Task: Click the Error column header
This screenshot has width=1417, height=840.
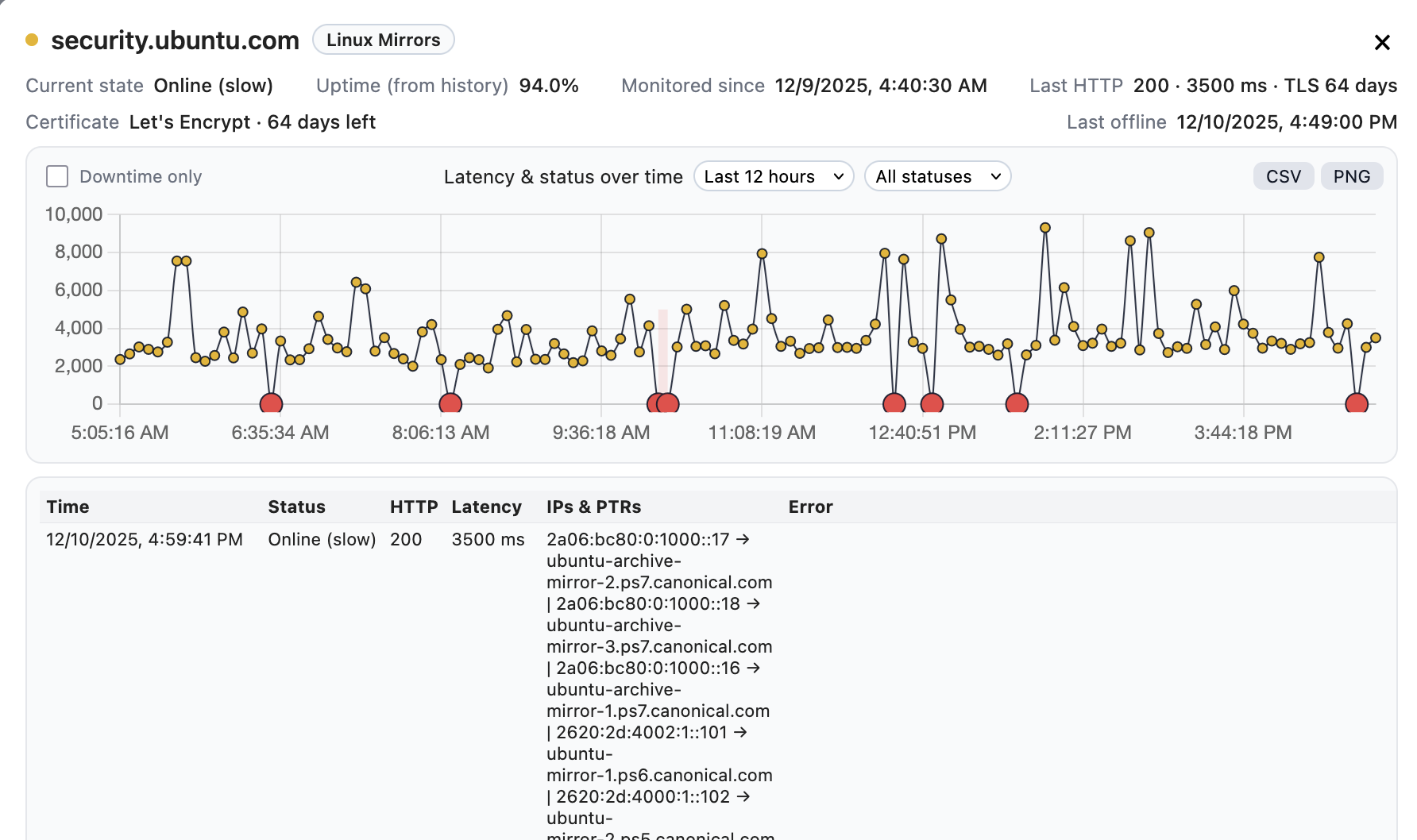Action: [x=810, y=507]
